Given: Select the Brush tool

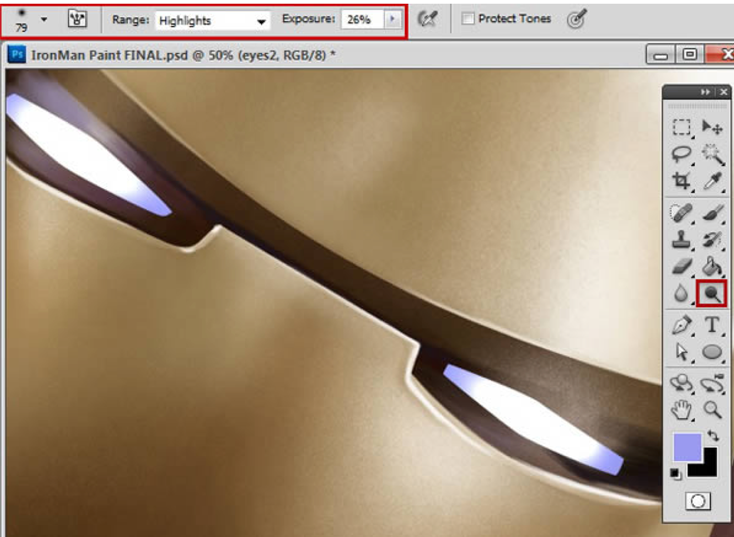Looking at the screenshot, I should [712, 213].
